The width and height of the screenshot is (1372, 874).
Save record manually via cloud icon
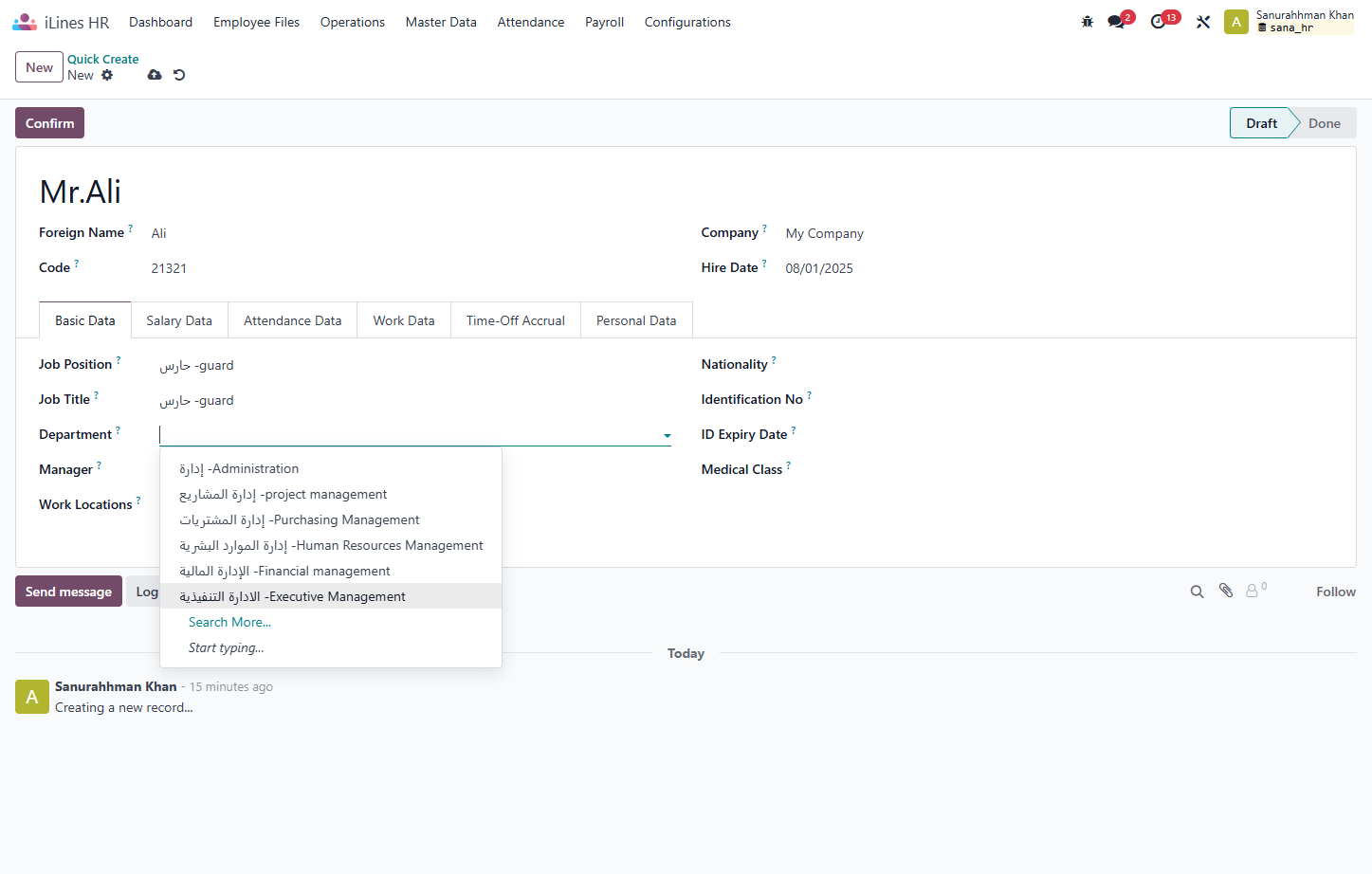(155, 75)
